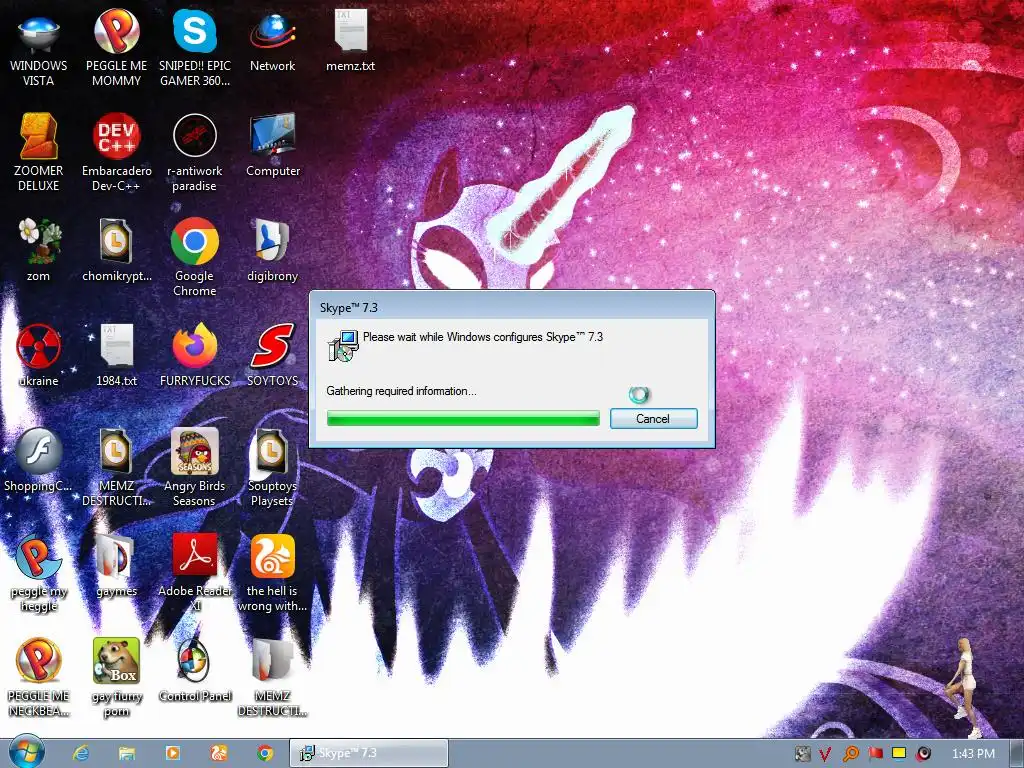Viewport: 1024px width, 768px height.
Task: Select the memz.txt file
Action: pos(351,40)
